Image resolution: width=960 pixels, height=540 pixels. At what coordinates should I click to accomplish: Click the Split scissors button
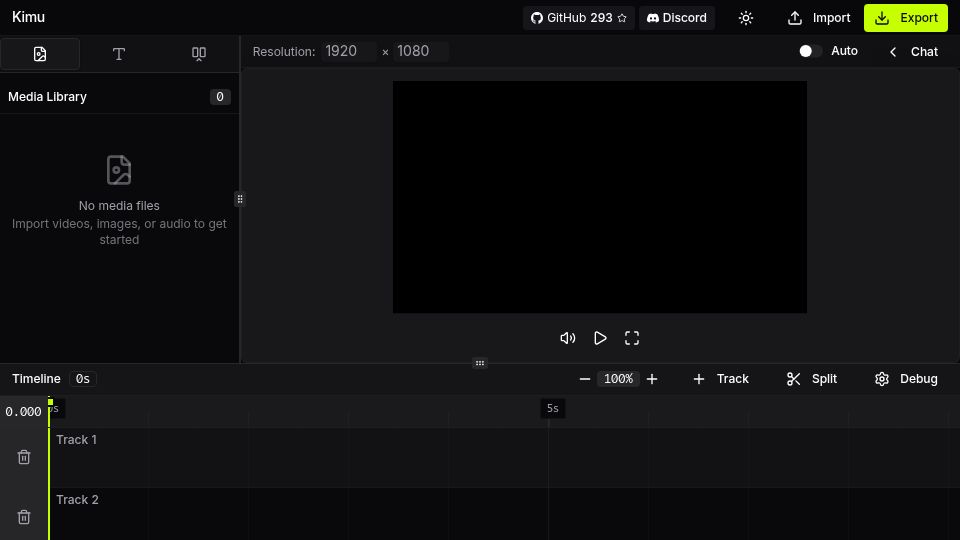click(x=812, y=379)
